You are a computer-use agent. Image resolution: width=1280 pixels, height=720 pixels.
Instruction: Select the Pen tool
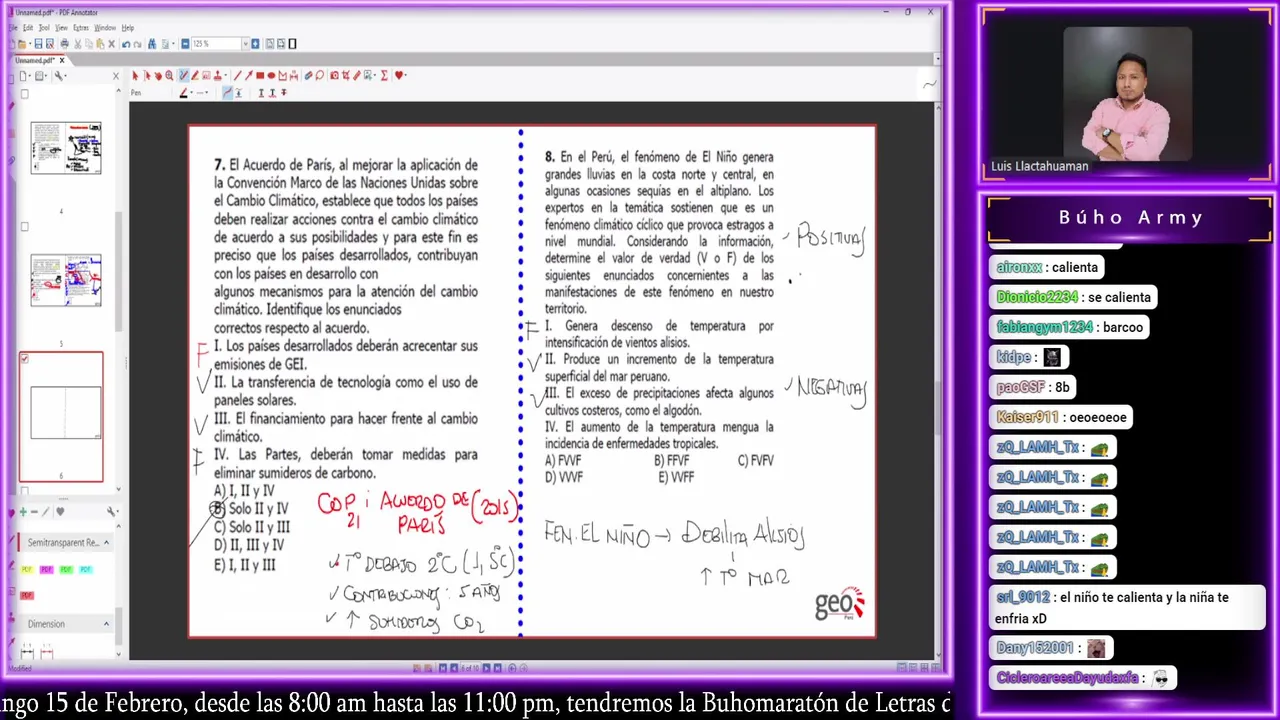[x=183, y=76]
